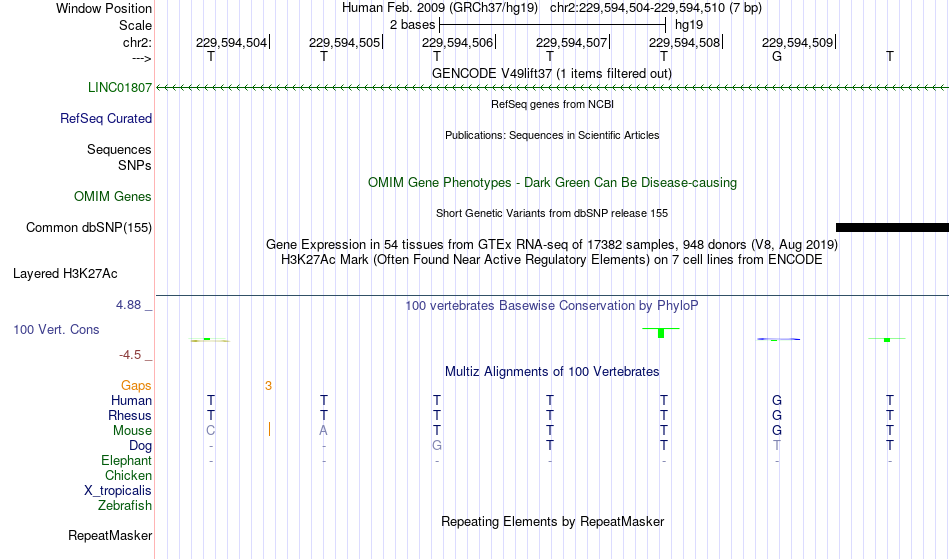Click the orange insertion bar in Mouse row
Viewport: 950px width, 559px height.
tap(269, 429)
